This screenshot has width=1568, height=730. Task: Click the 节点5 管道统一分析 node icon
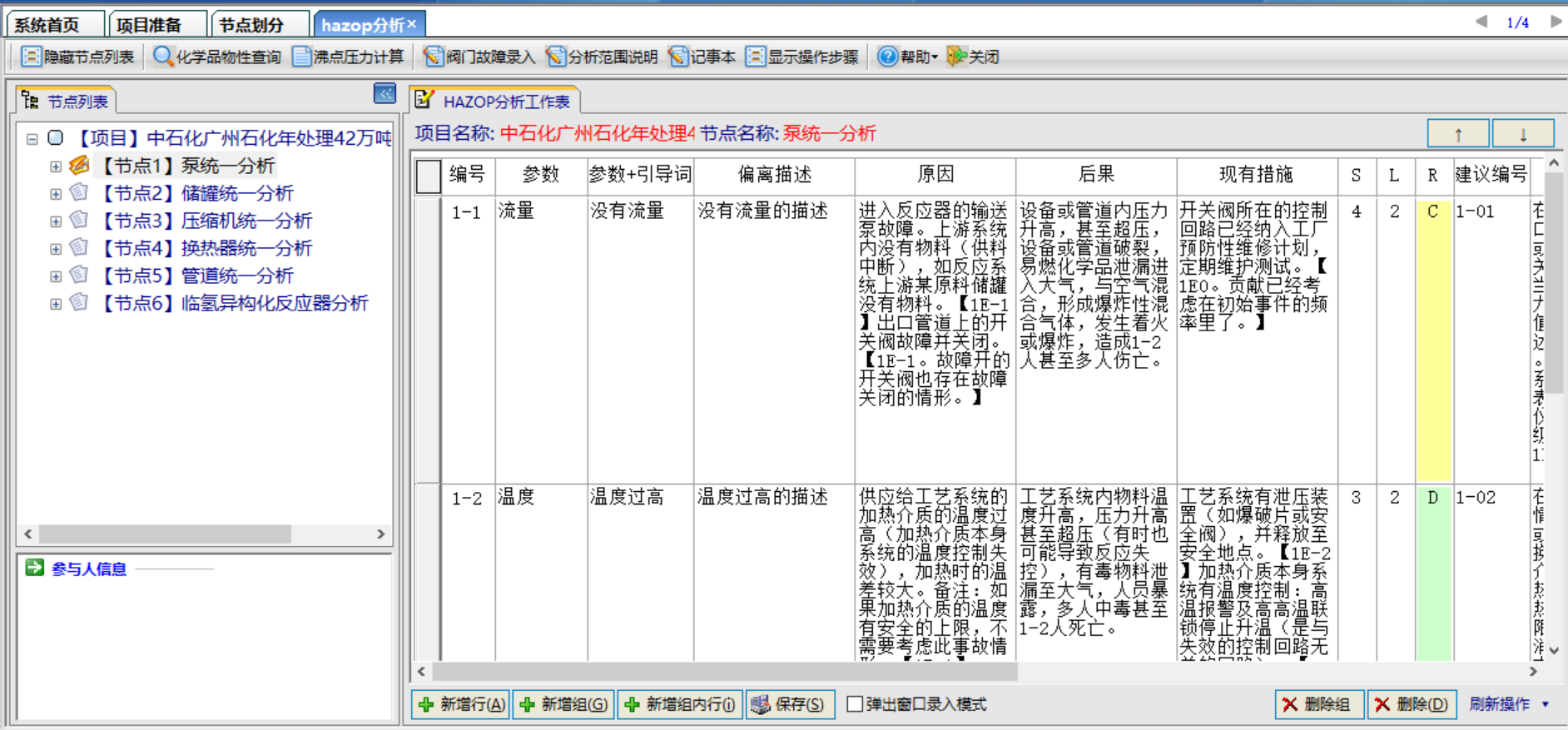tap(79, 275)
